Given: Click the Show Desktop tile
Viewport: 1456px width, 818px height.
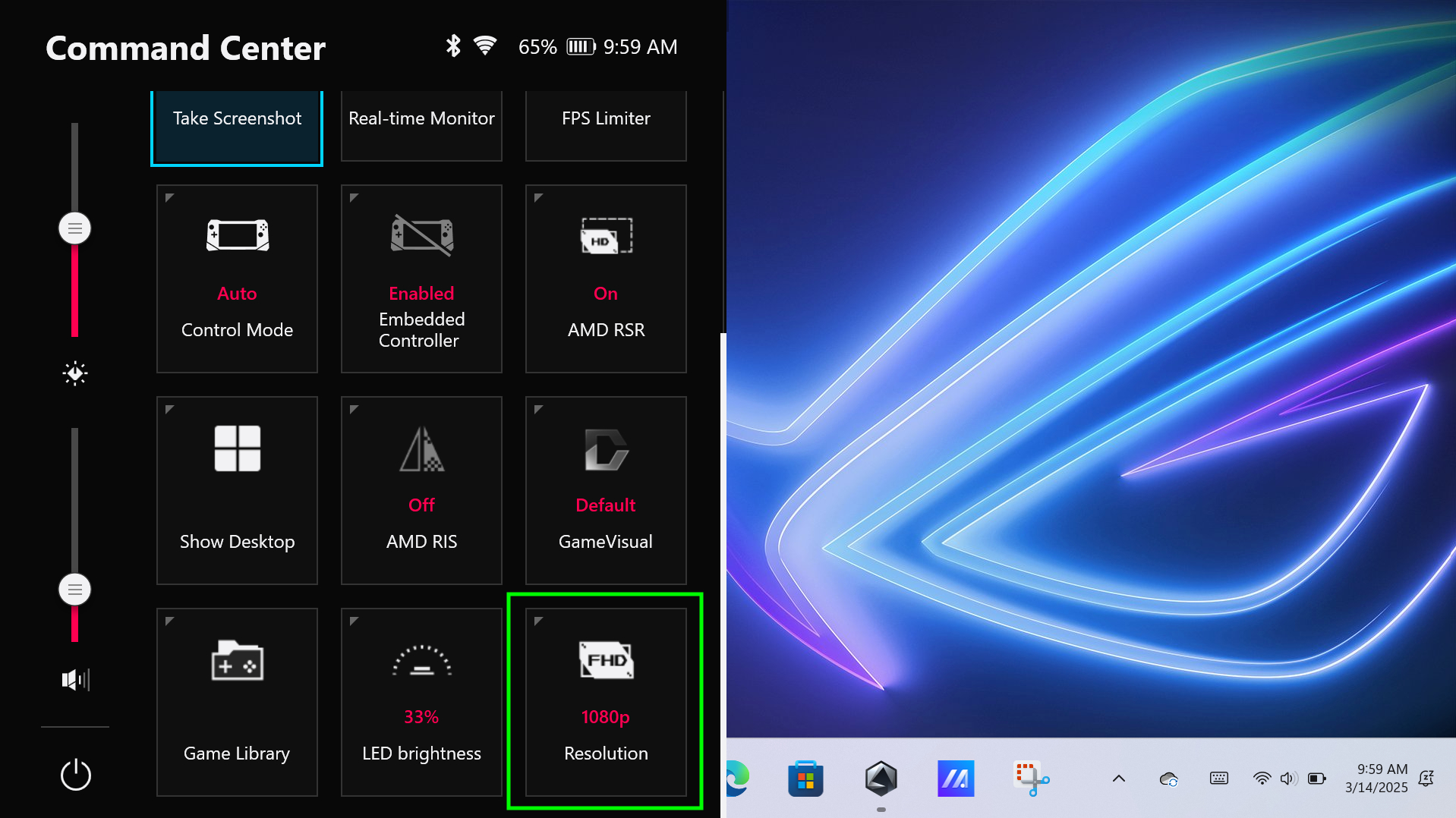Looking at the screenshot, I should (x=237, y=490).
